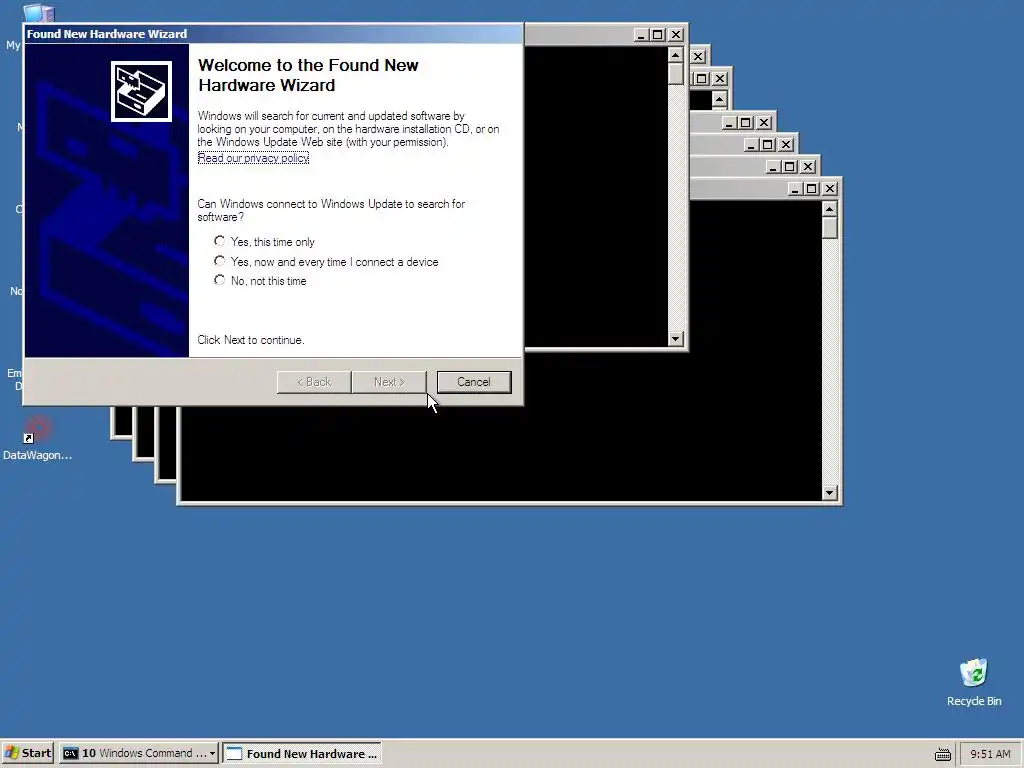The height and width of the screenshot is (768, 1024).
Task: Close the command window directly behind wizard
Action: tap(676, 35)
